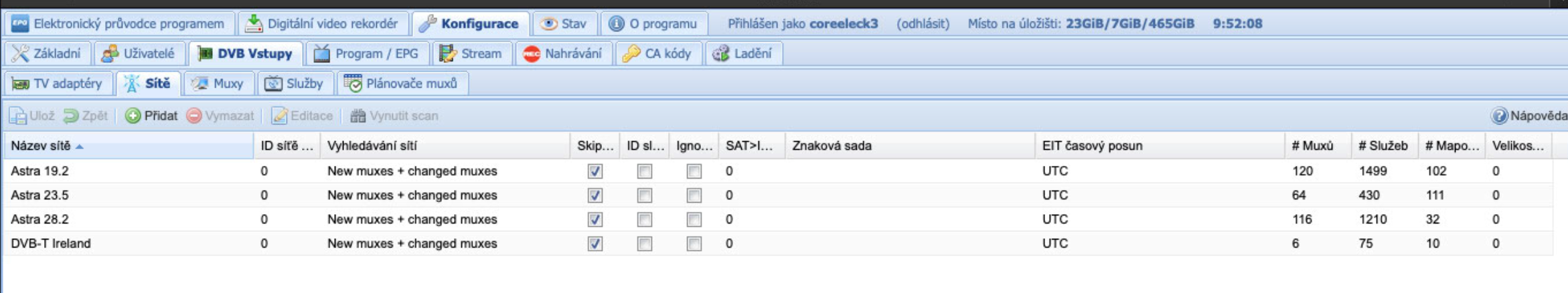Tick ID služby checkbox for DVB-T Ireland
This screenshot has width=1568, height=293.
pyautogui.click(x=644, y=243)
